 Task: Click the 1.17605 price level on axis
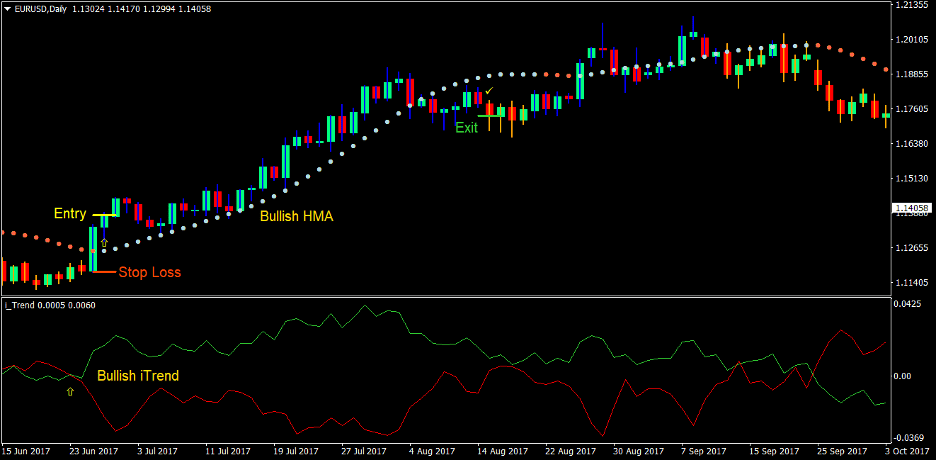point(911,109)
